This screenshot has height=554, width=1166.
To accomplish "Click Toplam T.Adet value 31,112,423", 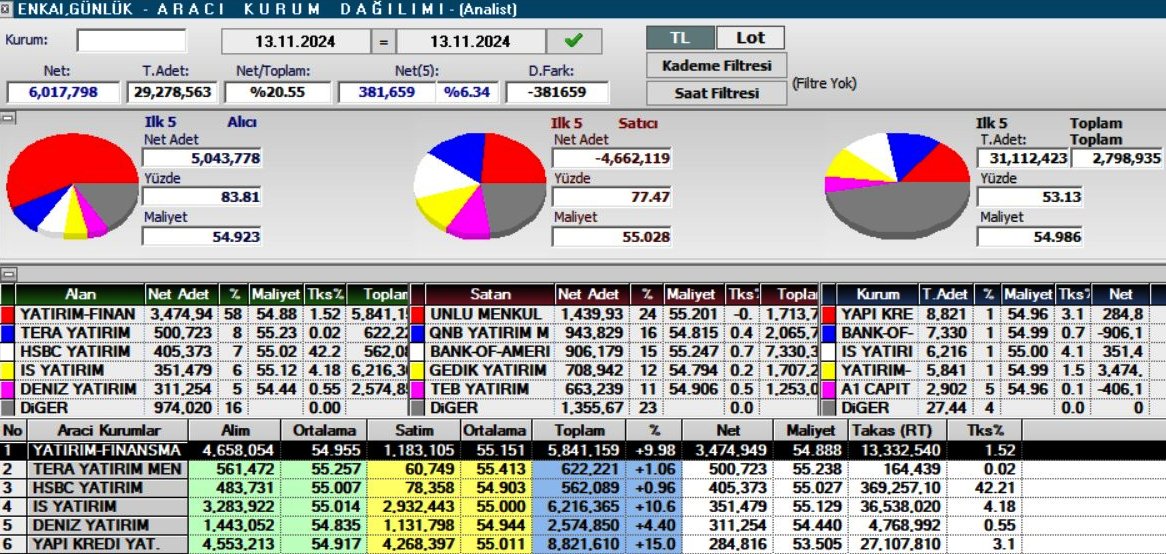I will (x=1022, y=158).
